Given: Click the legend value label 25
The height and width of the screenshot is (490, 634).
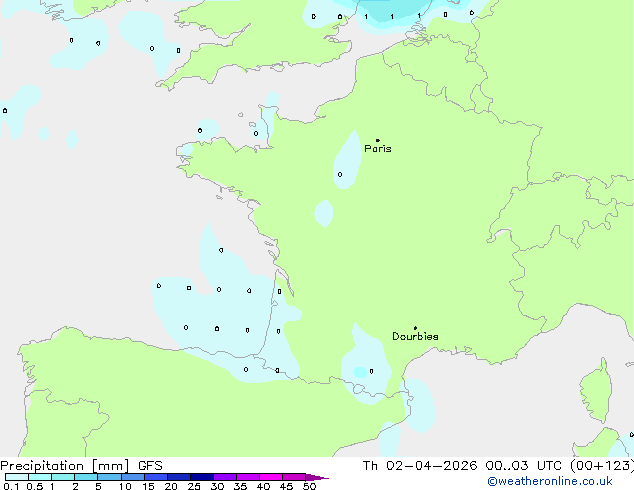Looking at the screenshot, I should pyautogui.click(x=194, y=486).
